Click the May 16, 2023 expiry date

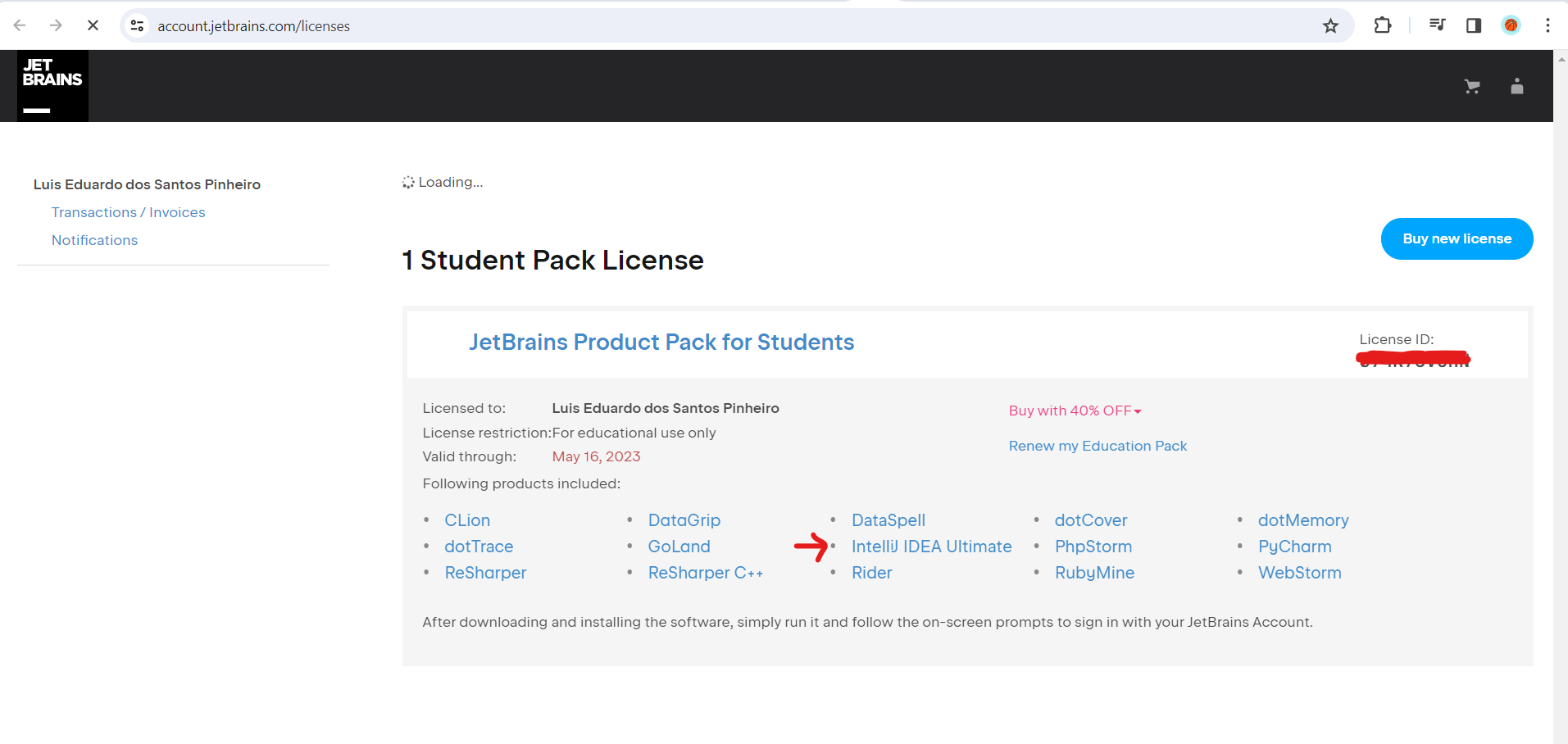point(596,456)
